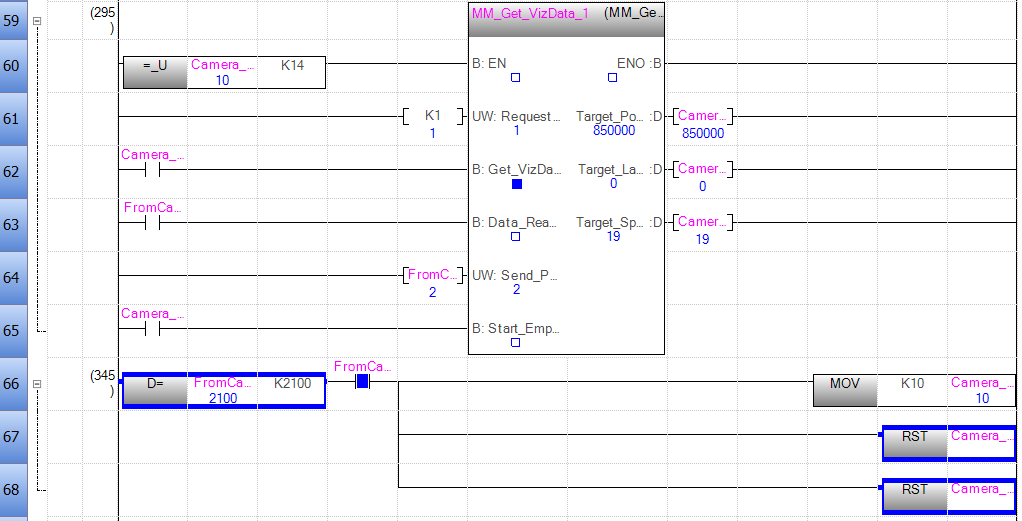
Task: Click the EN pin state indicator square
Action: click(x=516, y=78)
